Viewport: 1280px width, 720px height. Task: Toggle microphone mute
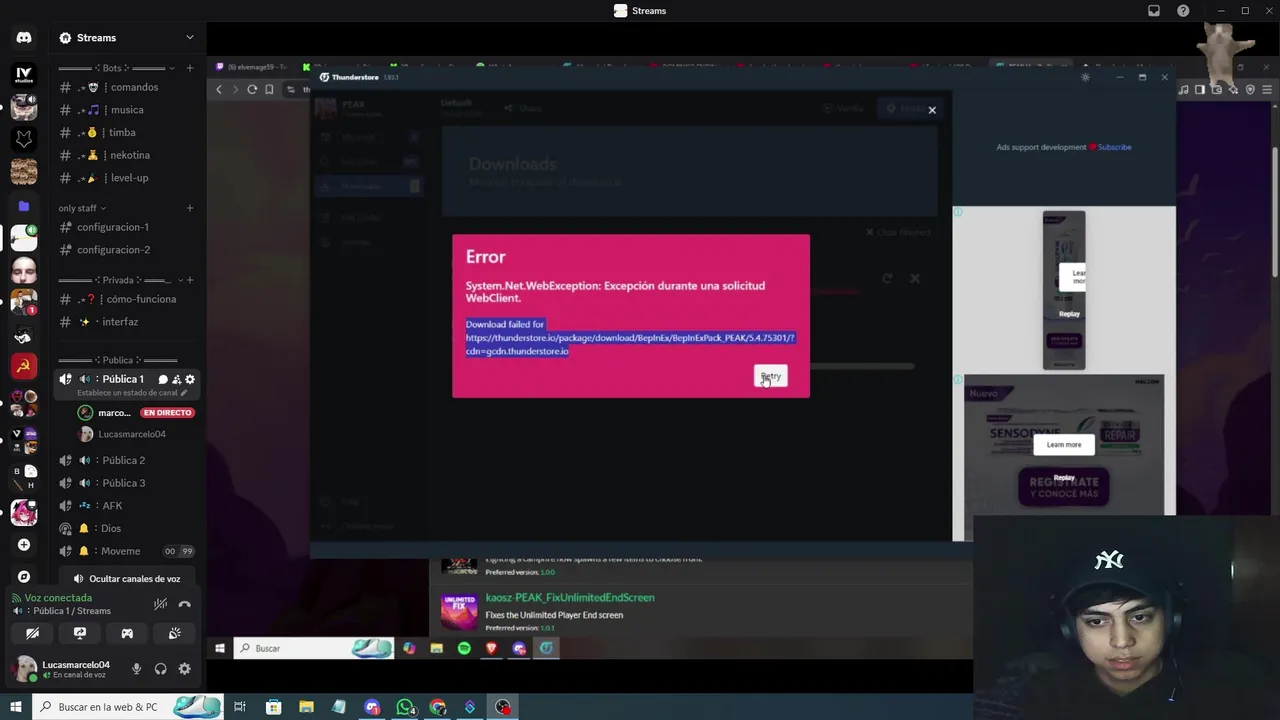pyautogui.click(x=136, y=669)
